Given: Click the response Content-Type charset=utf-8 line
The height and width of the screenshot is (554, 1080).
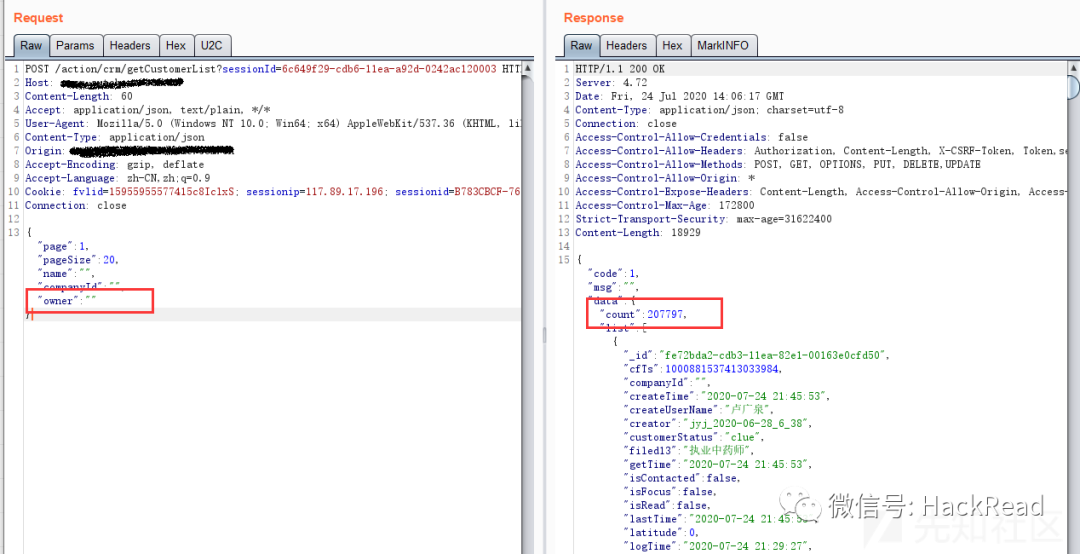Looking at the screenshot, I should point(709,110).
